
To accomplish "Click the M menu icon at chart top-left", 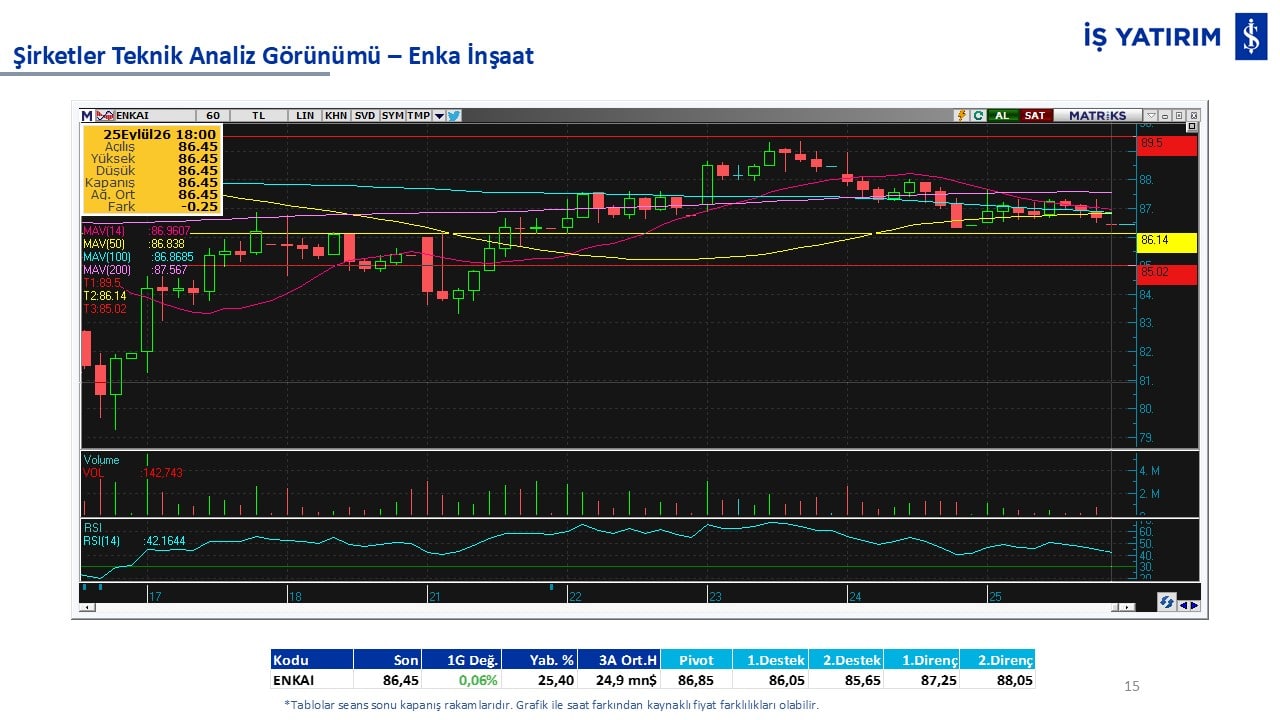I will [x=87, y=116].
